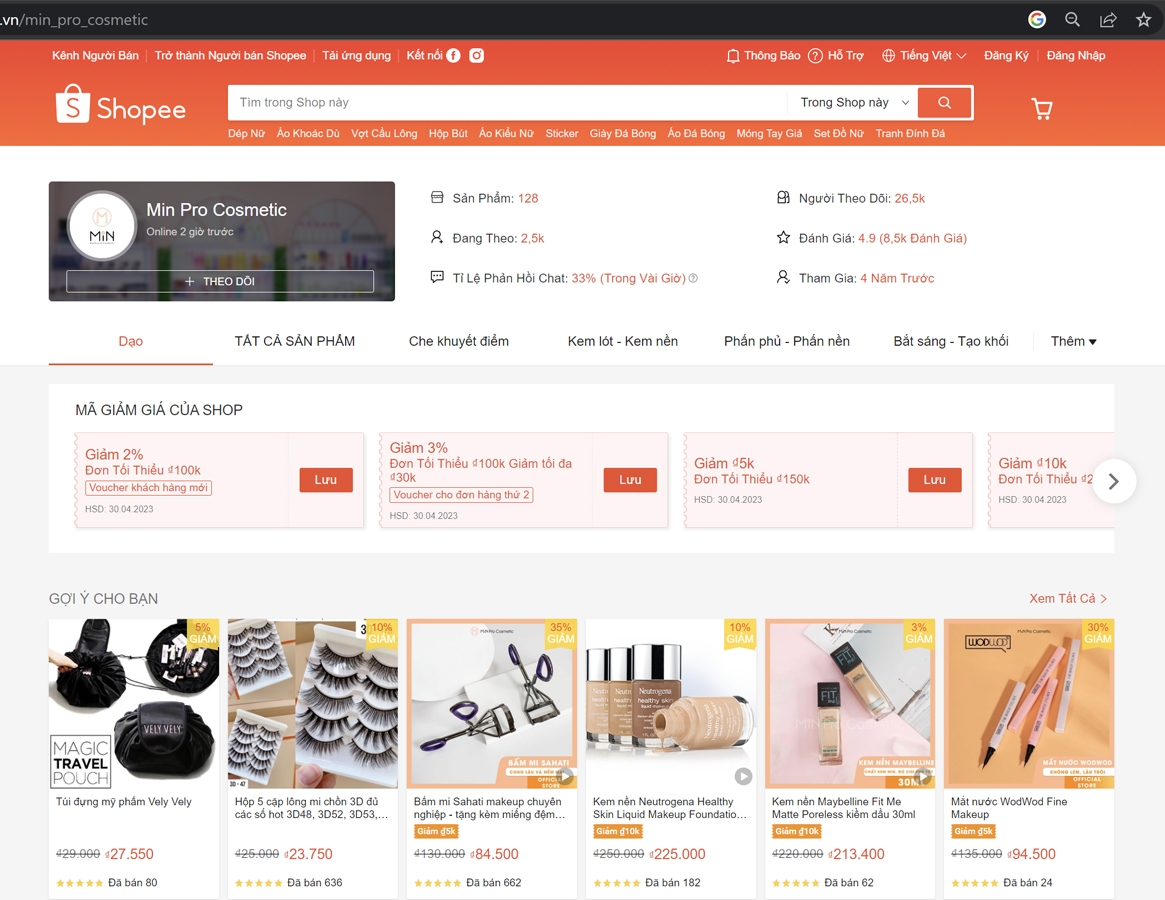Open Túi đựng mỹ phẩm Vely Vely thumbnail
The width and height of the screenshot is (1165, 900).
[x=134, y=703]
